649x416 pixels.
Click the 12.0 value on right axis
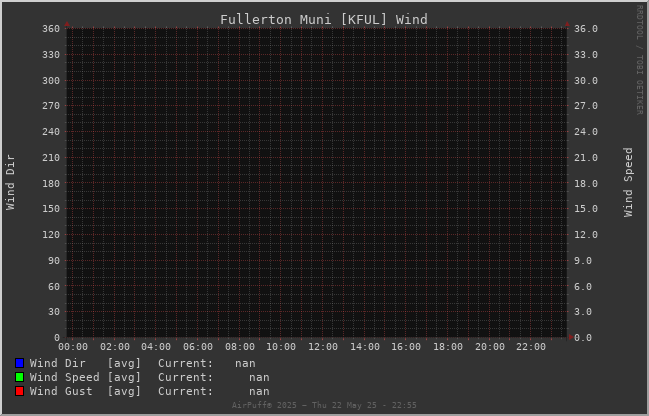click(x=586, y=235)
